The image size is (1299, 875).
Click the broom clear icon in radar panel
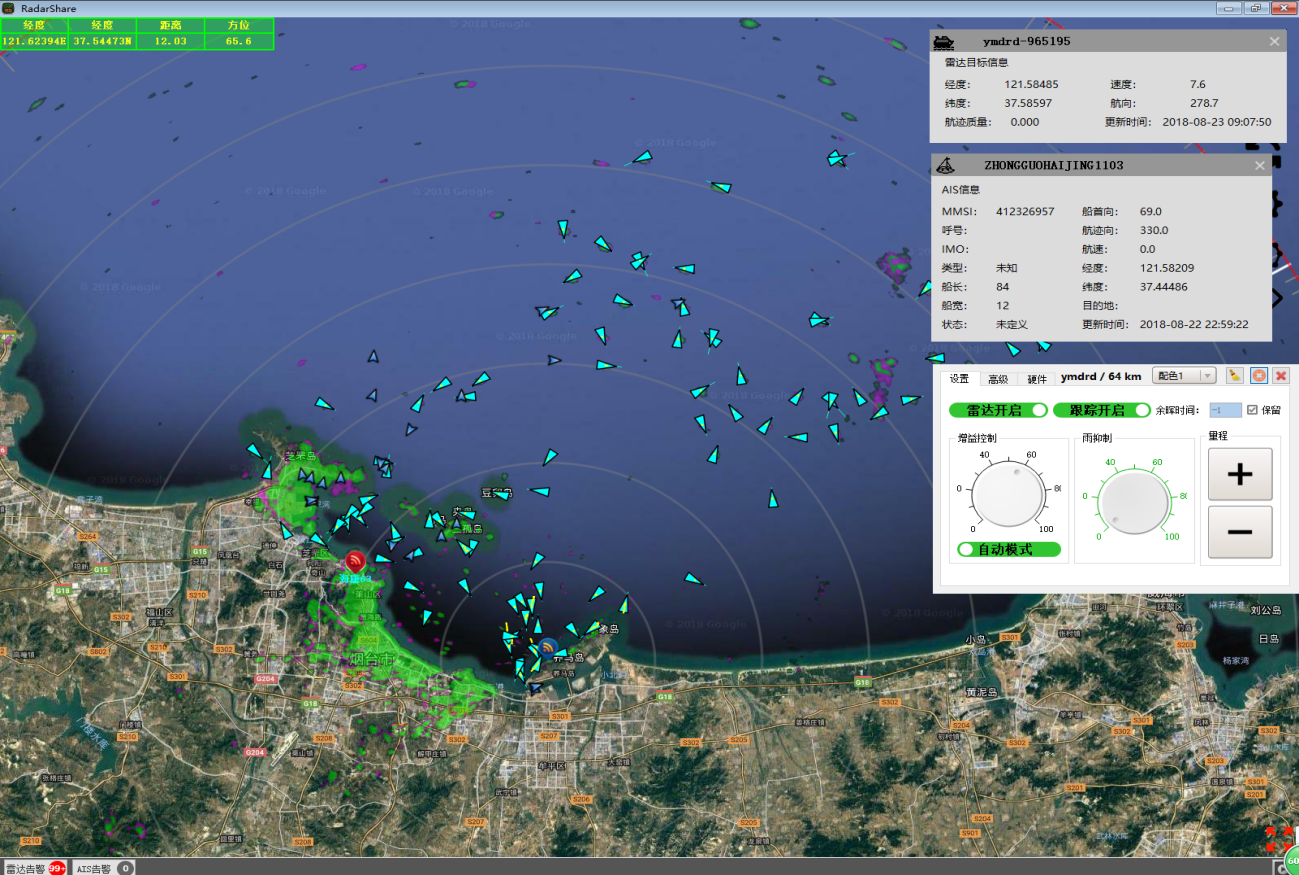point(1236,376)
